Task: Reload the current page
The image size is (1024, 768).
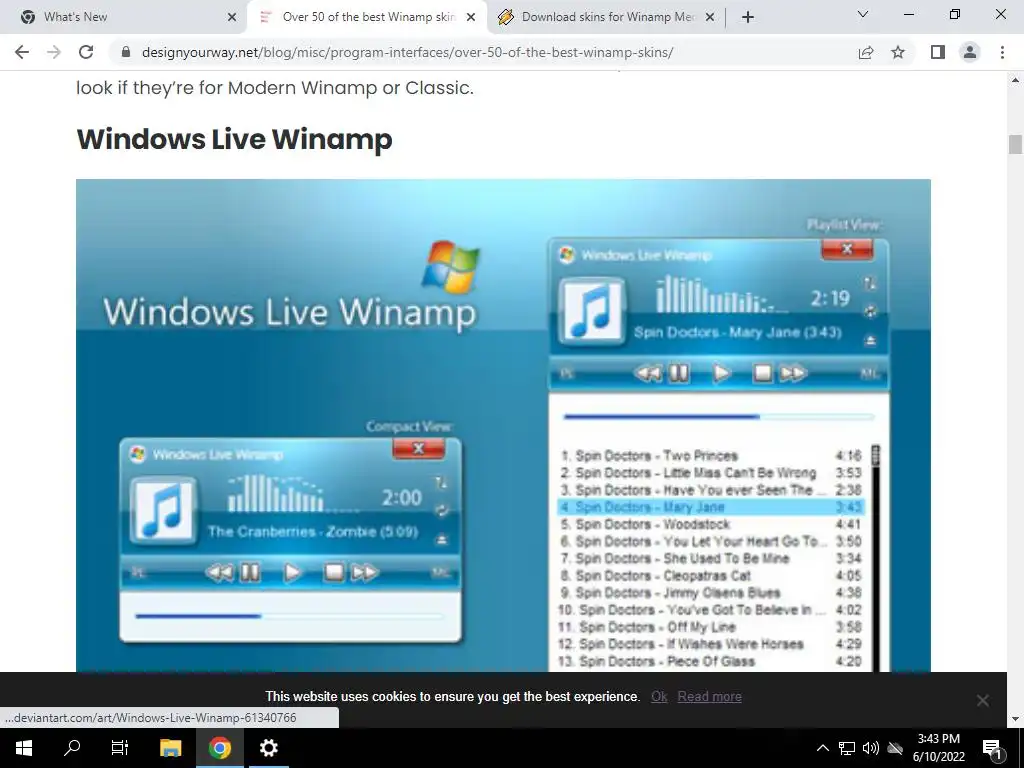Action: [x=86, y=52]
